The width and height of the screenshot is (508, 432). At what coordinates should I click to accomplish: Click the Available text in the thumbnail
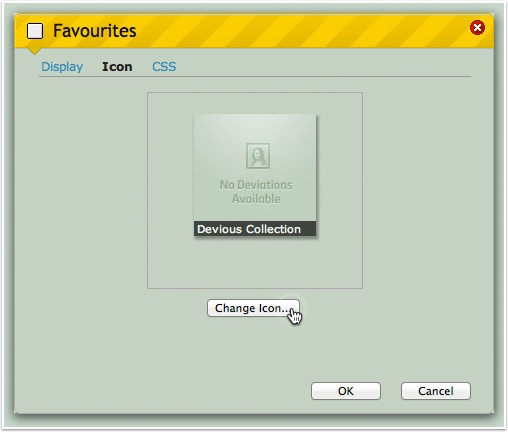256,199
